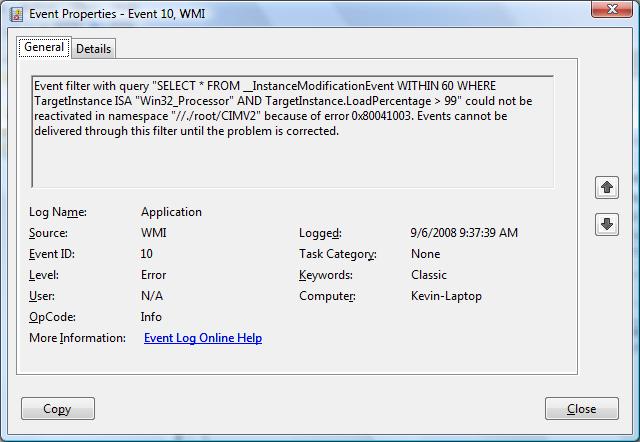Switch to the Details tab
Screen dimensions: 640x442
[93, 49]
